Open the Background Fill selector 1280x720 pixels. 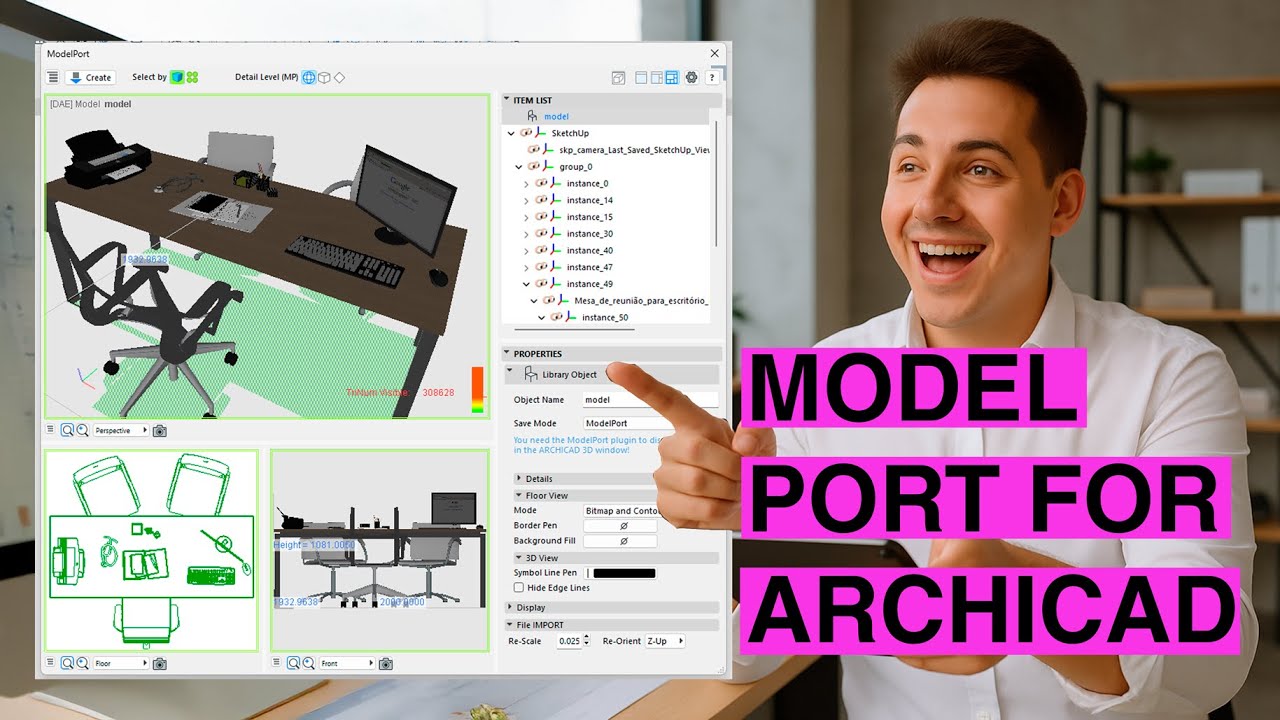point(620,541)
